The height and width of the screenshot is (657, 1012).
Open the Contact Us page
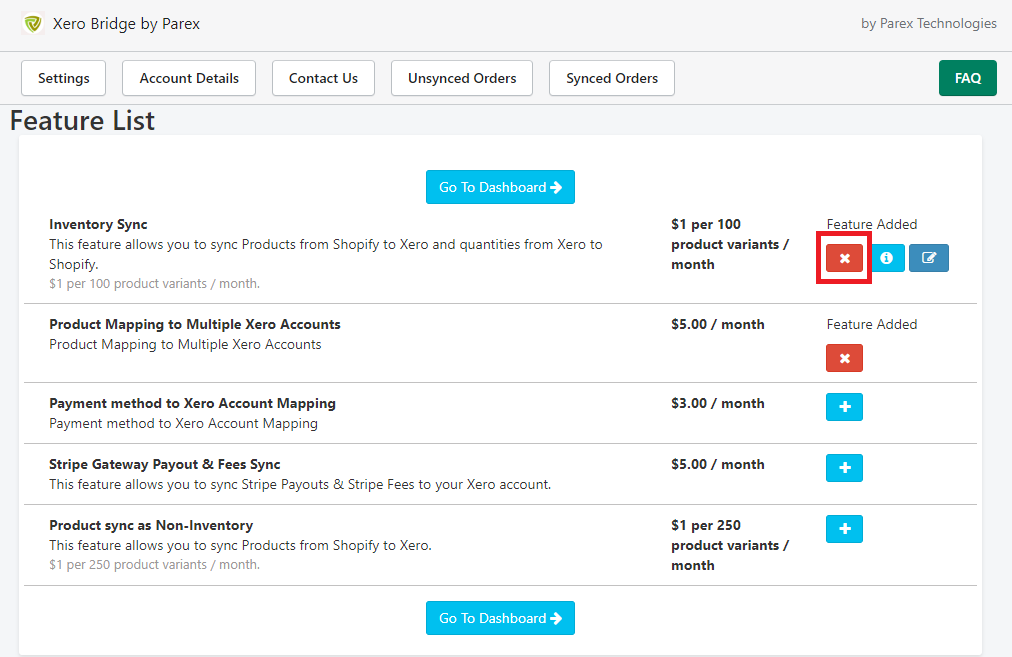point(323,78)
